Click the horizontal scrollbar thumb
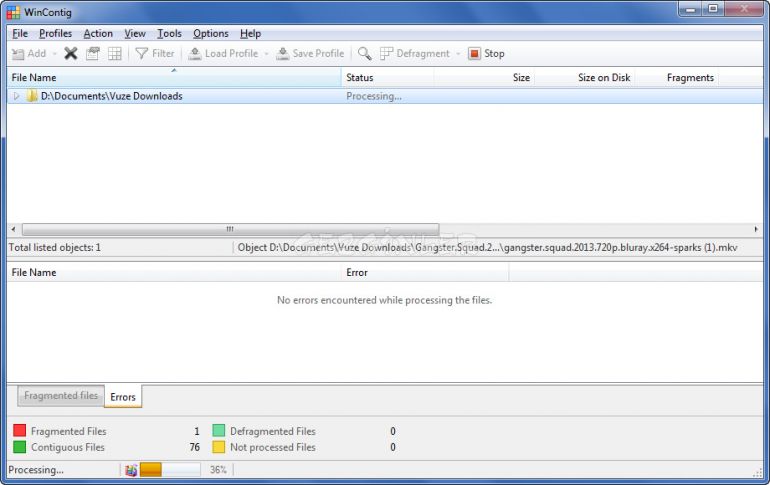The height and width of the screenshot is (485, 770). [x=230, y=229]
